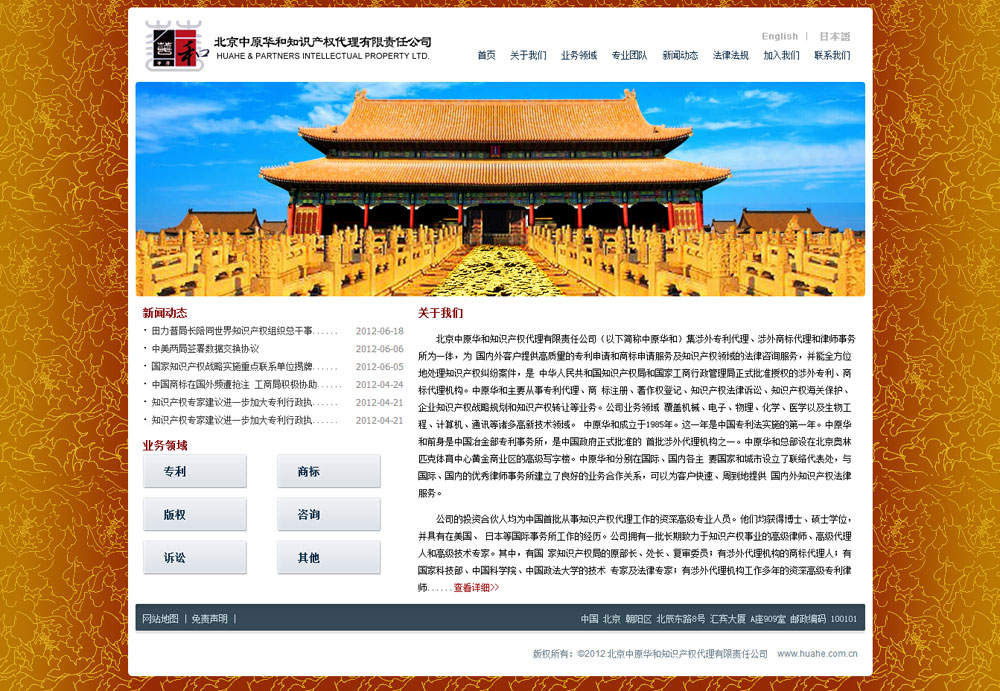The image size is (1000, 691).
Task: Open the 其他 (Other) service tile
Action: (x=328, y=557)
